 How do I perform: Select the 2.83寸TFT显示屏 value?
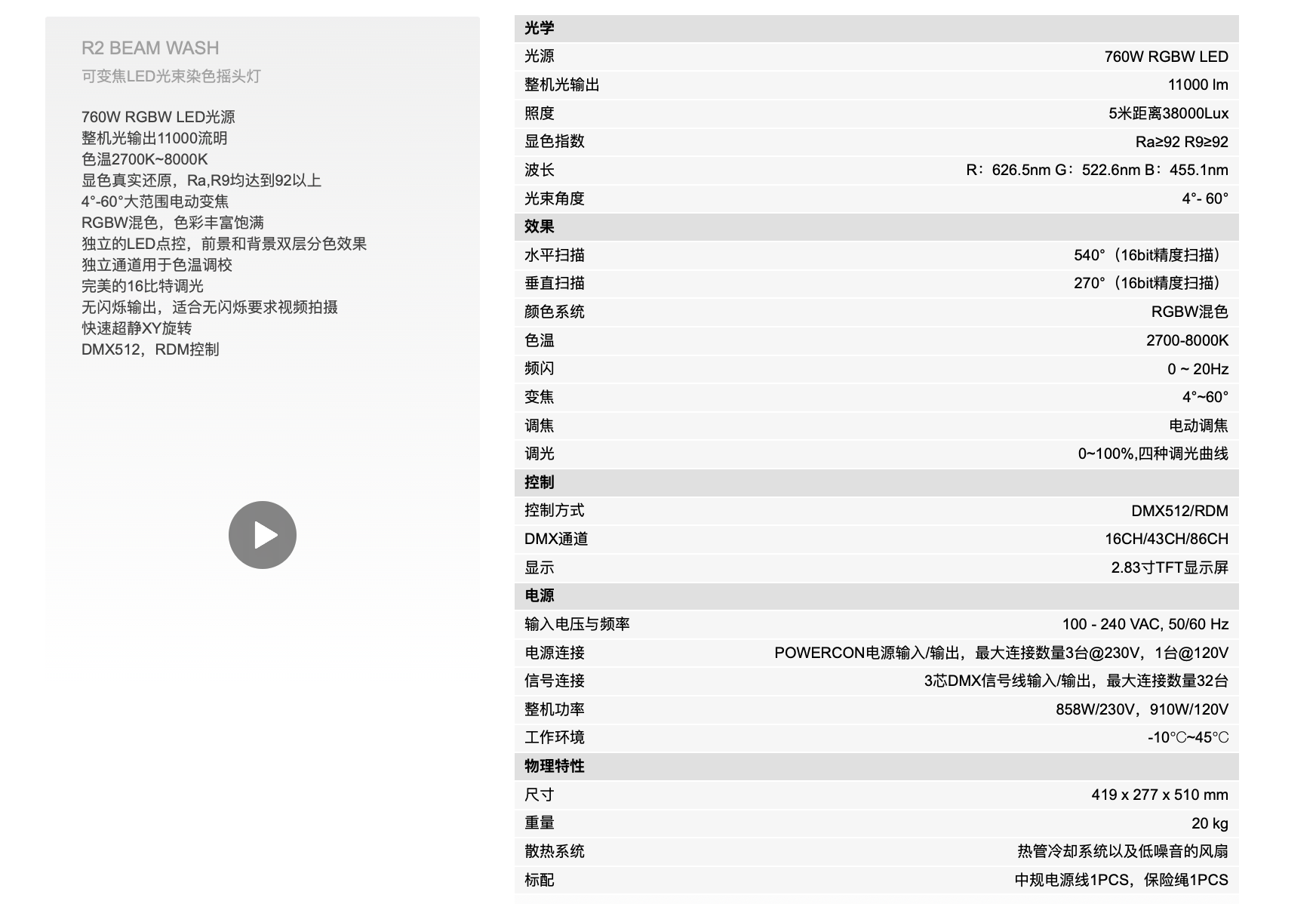(x=1170, y=567)
